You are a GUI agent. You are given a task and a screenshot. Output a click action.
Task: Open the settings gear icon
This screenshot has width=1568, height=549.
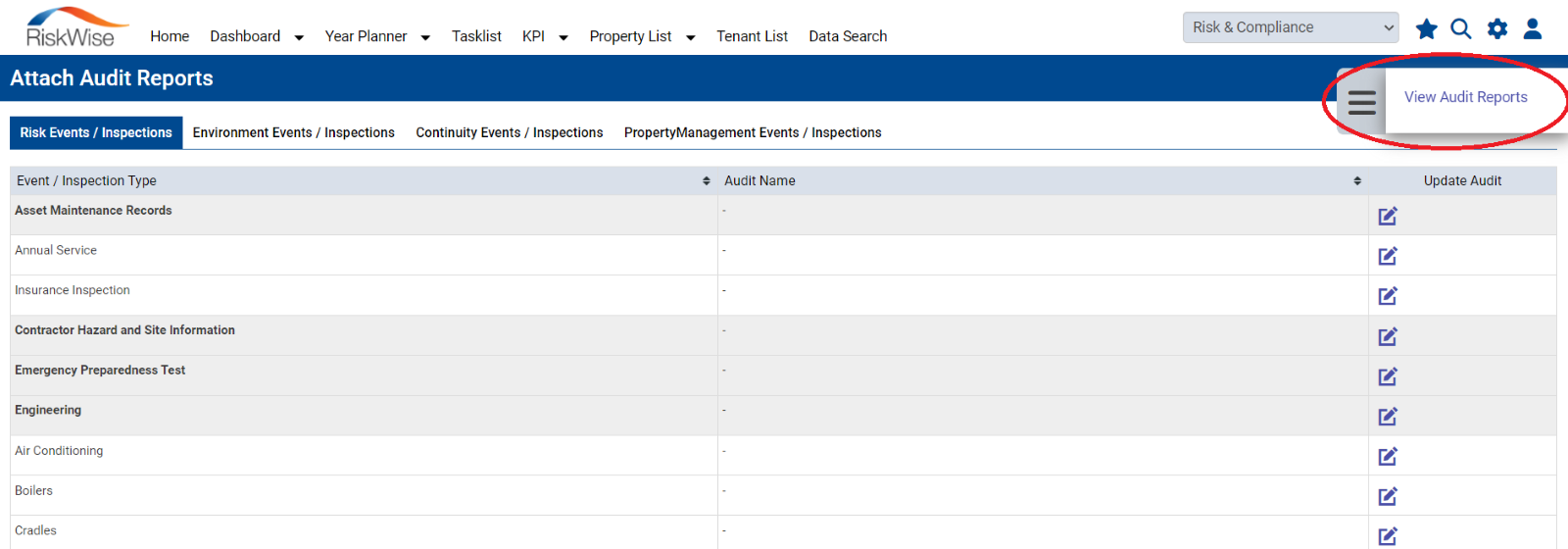tap(1497, 28)
